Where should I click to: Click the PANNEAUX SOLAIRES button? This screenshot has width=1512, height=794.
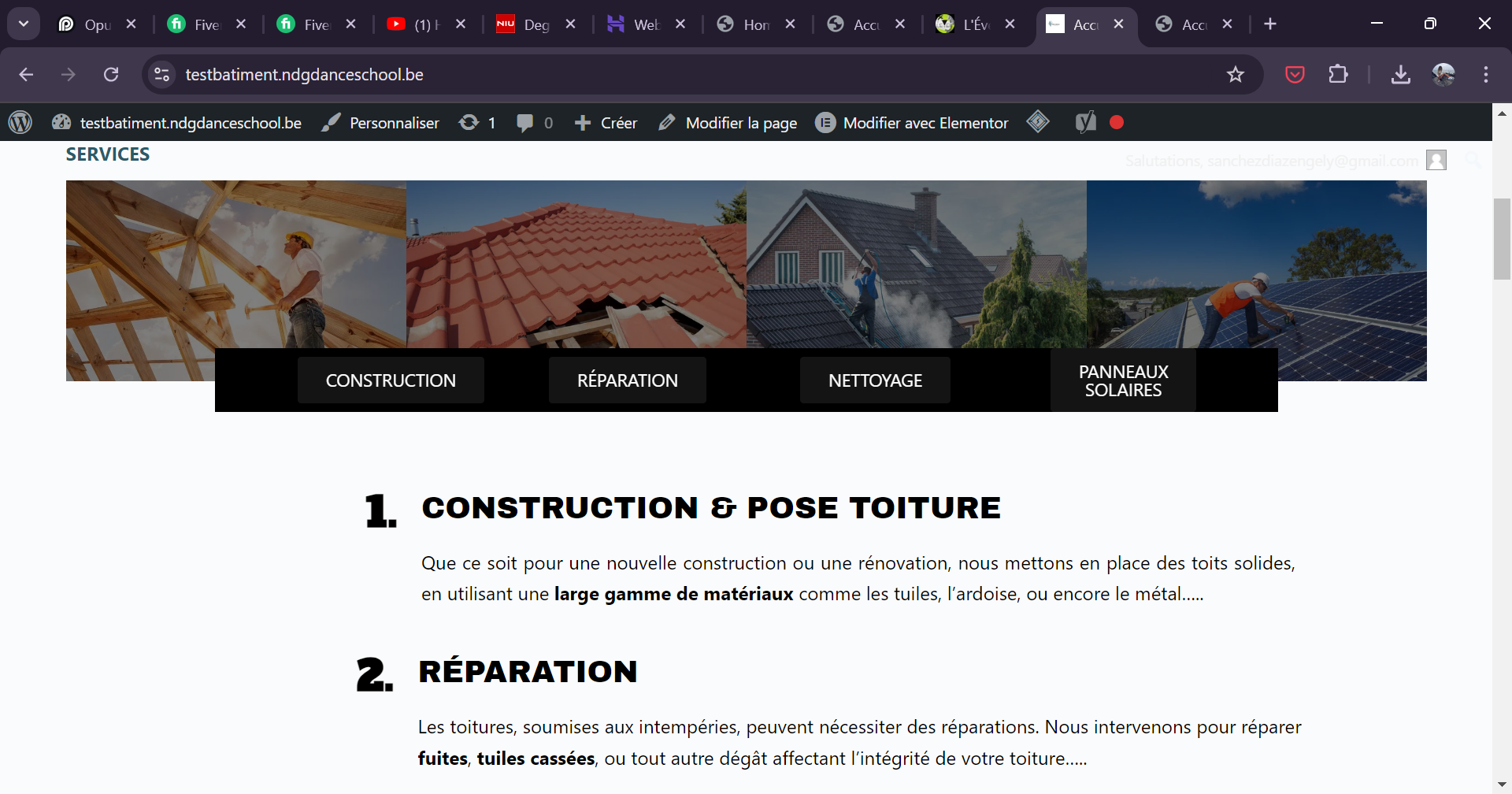(x=1123, y=380)
